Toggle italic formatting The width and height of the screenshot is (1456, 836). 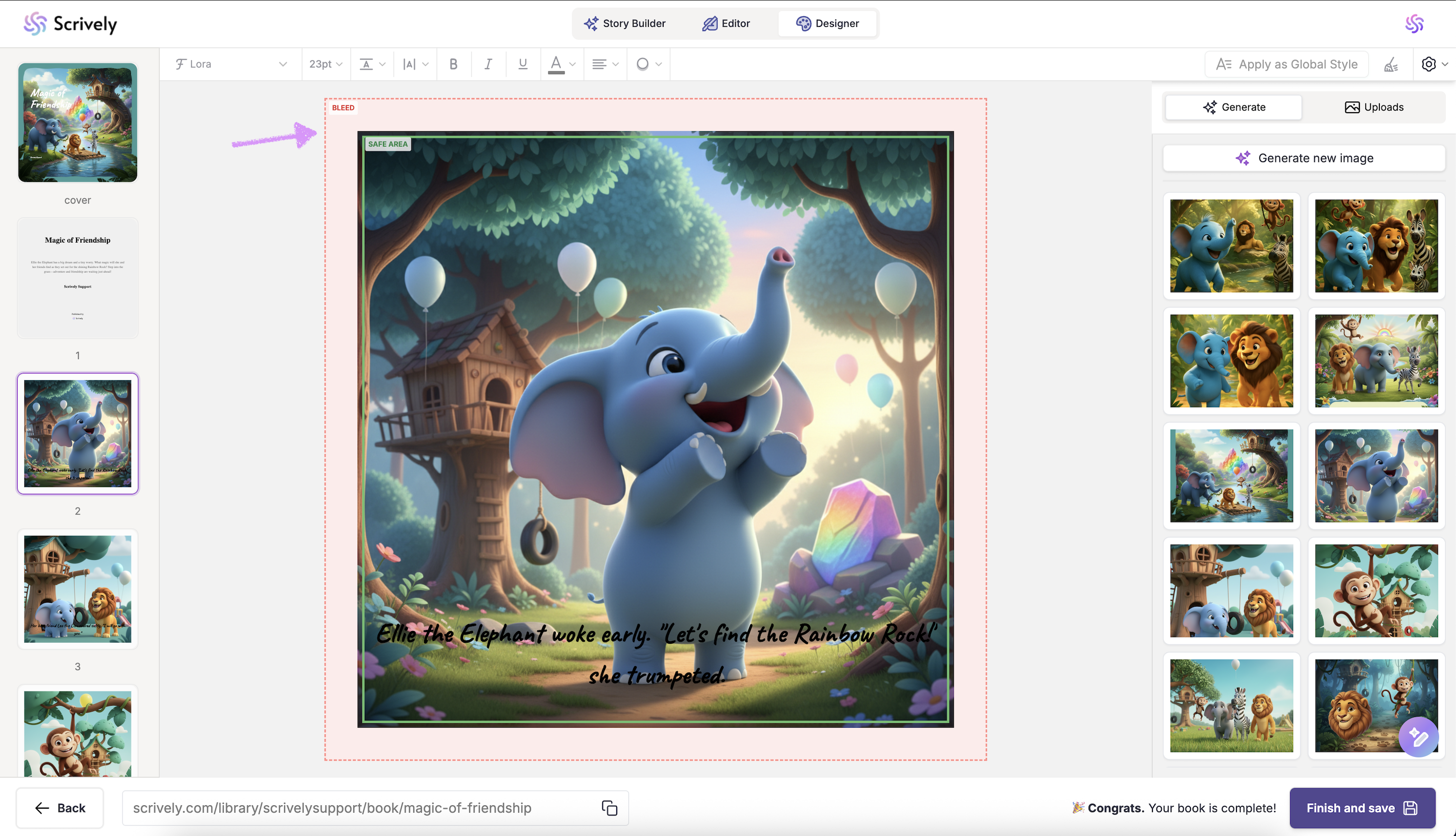coord(488,64)
